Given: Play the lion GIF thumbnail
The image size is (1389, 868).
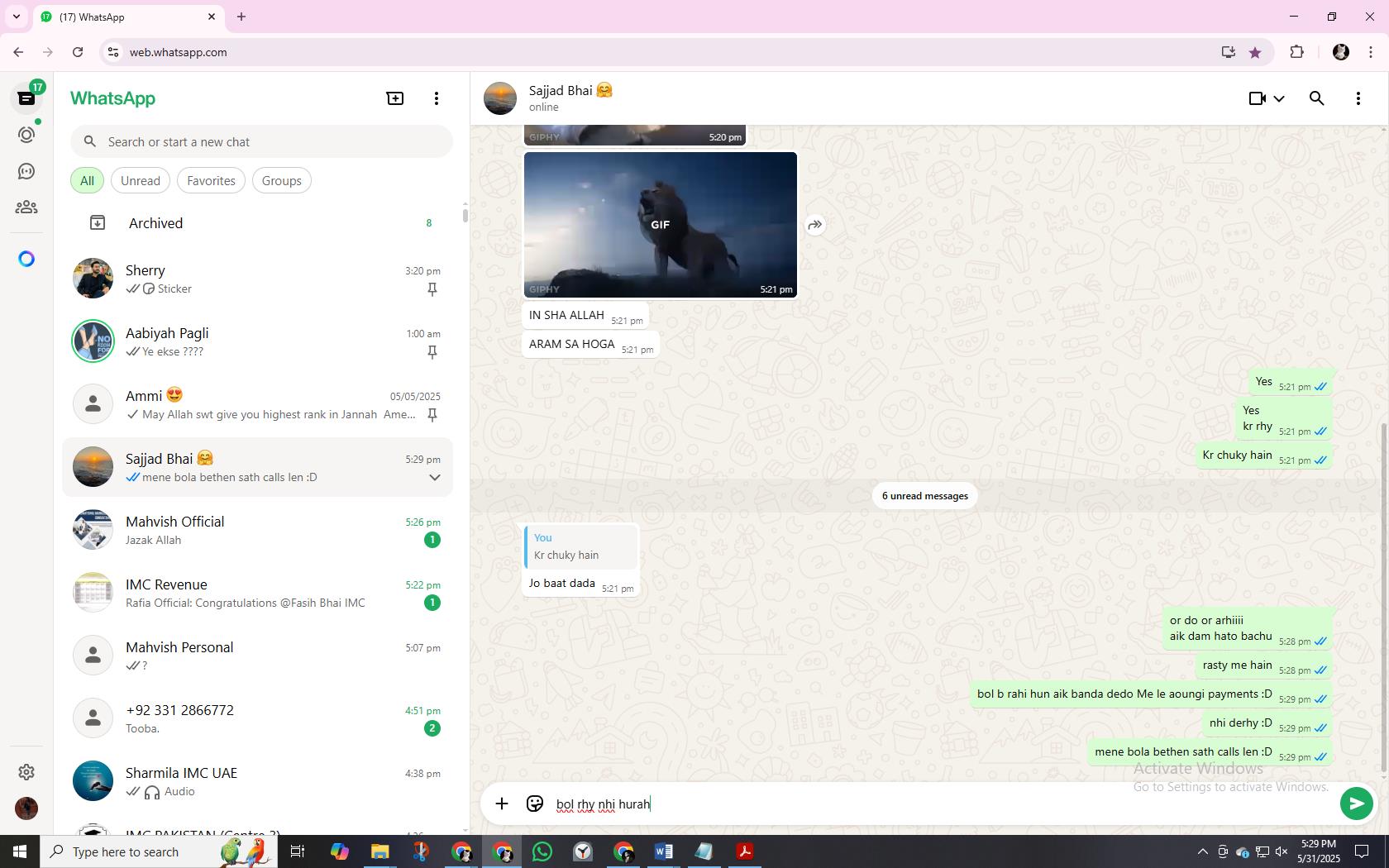Looking at the screenshot, I should coord(661,225).
